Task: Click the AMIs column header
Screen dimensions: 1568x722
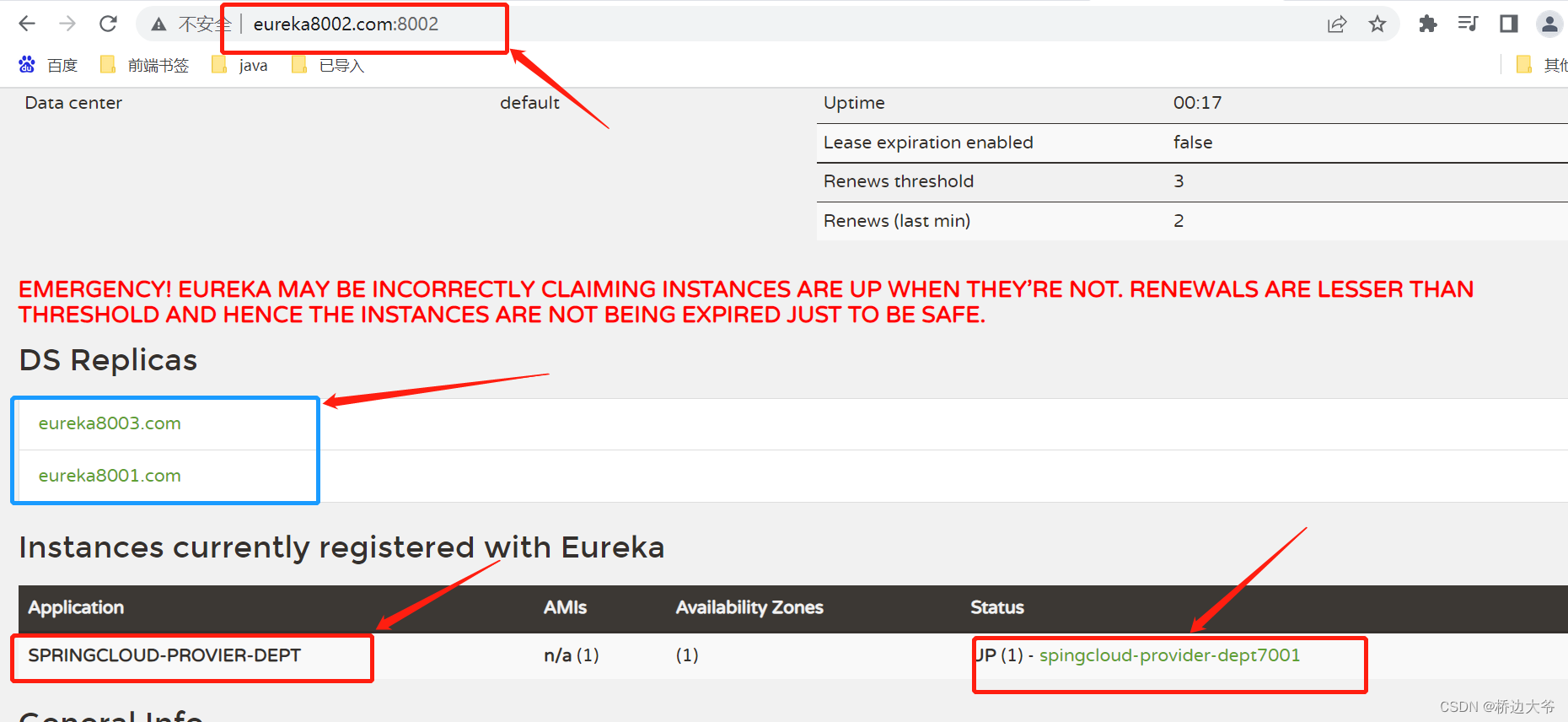Action: click(x=565, y=607)
